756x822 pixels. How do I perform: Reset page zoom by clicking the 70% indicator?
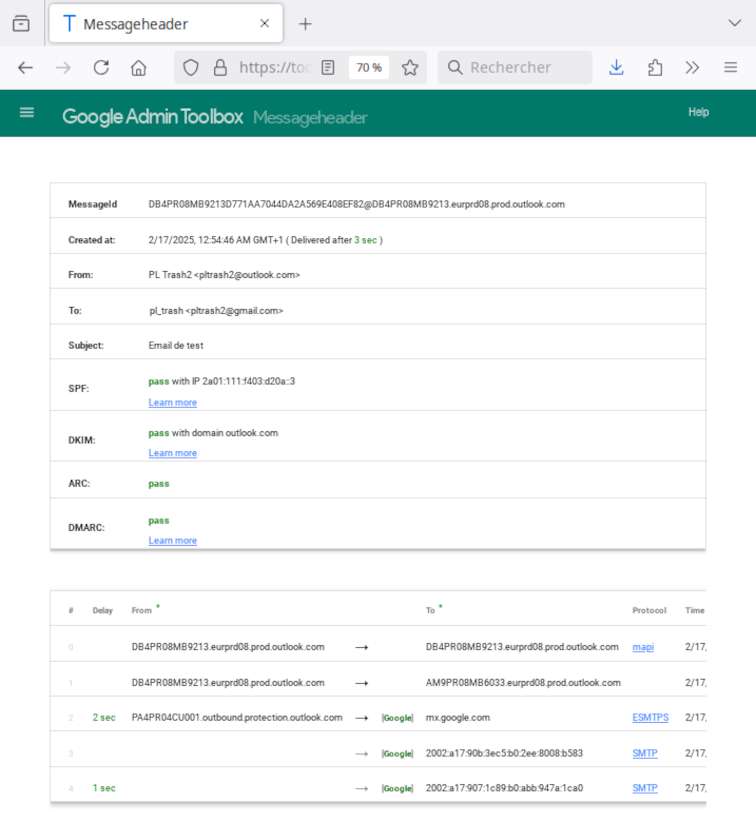click(x=369, y=67)
